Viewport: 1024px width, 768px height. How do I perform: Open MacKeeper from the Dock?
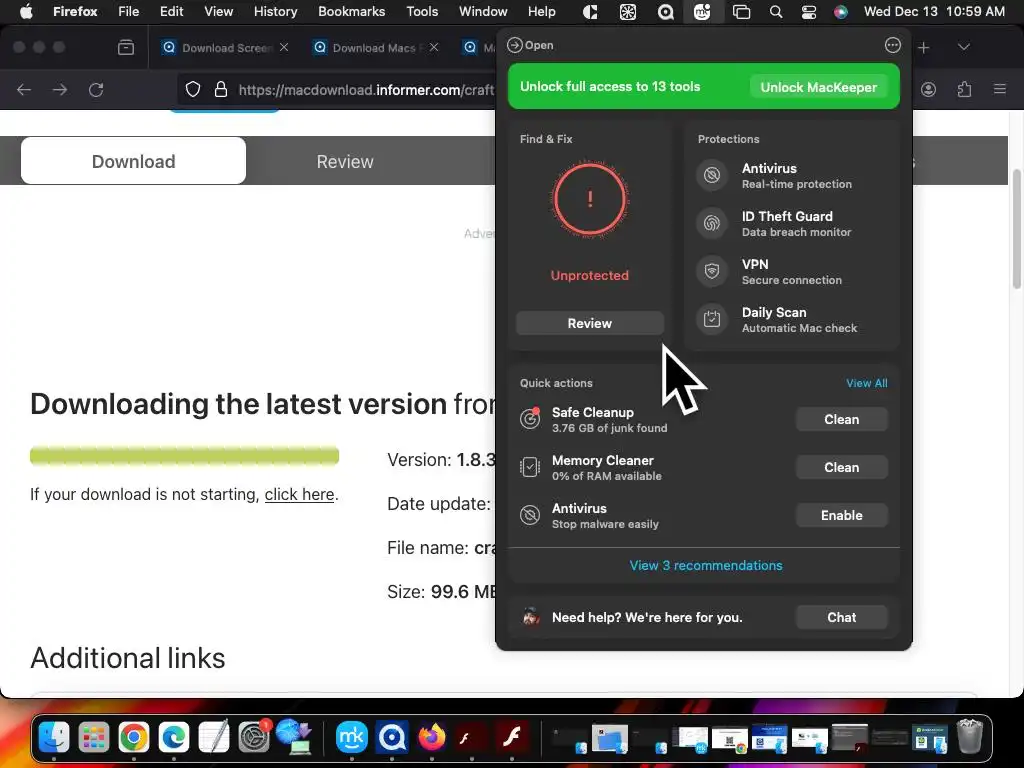coord(351,737)
